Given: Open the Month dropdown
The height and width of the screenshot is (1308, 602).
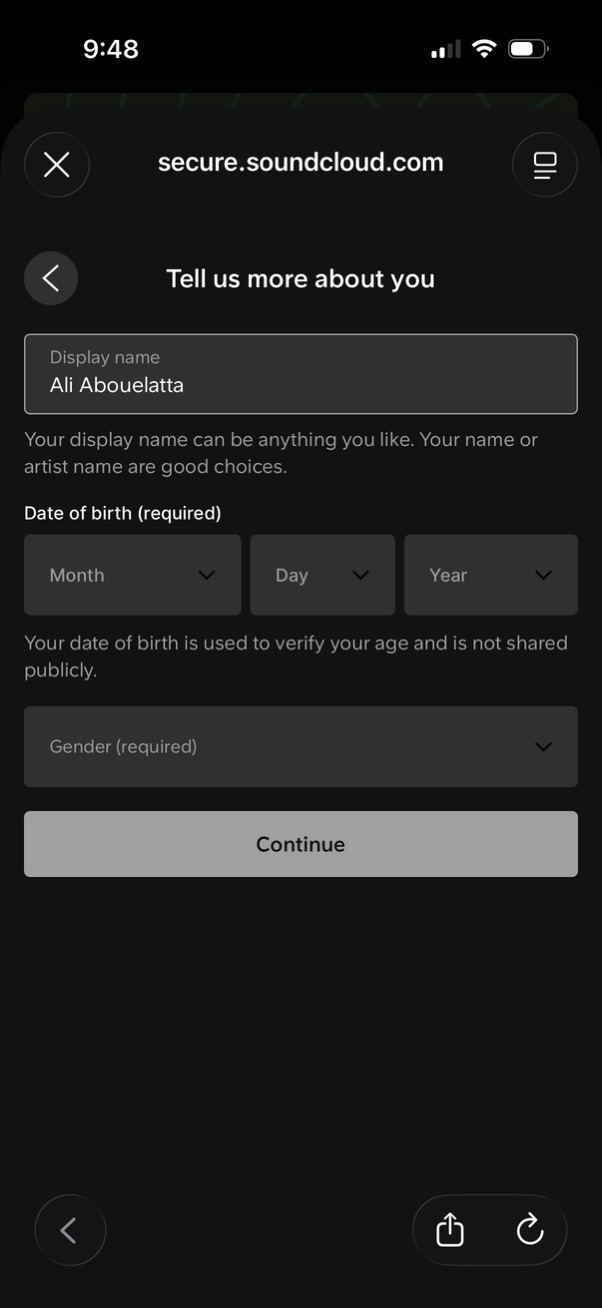Looking at the screenshot, I should coord(132,575).
